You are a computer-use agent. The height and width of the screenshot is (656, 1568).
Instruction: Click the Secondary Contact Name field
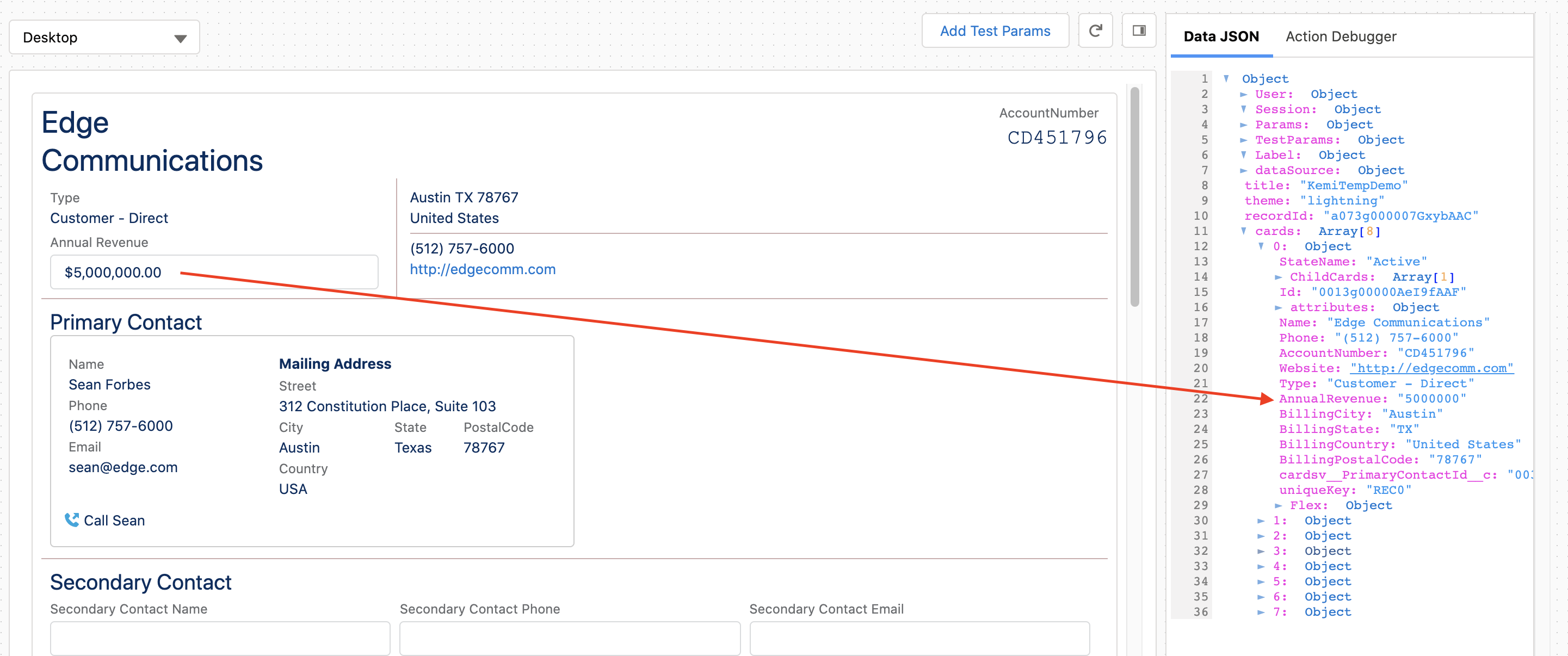click(x=220, y=638)
